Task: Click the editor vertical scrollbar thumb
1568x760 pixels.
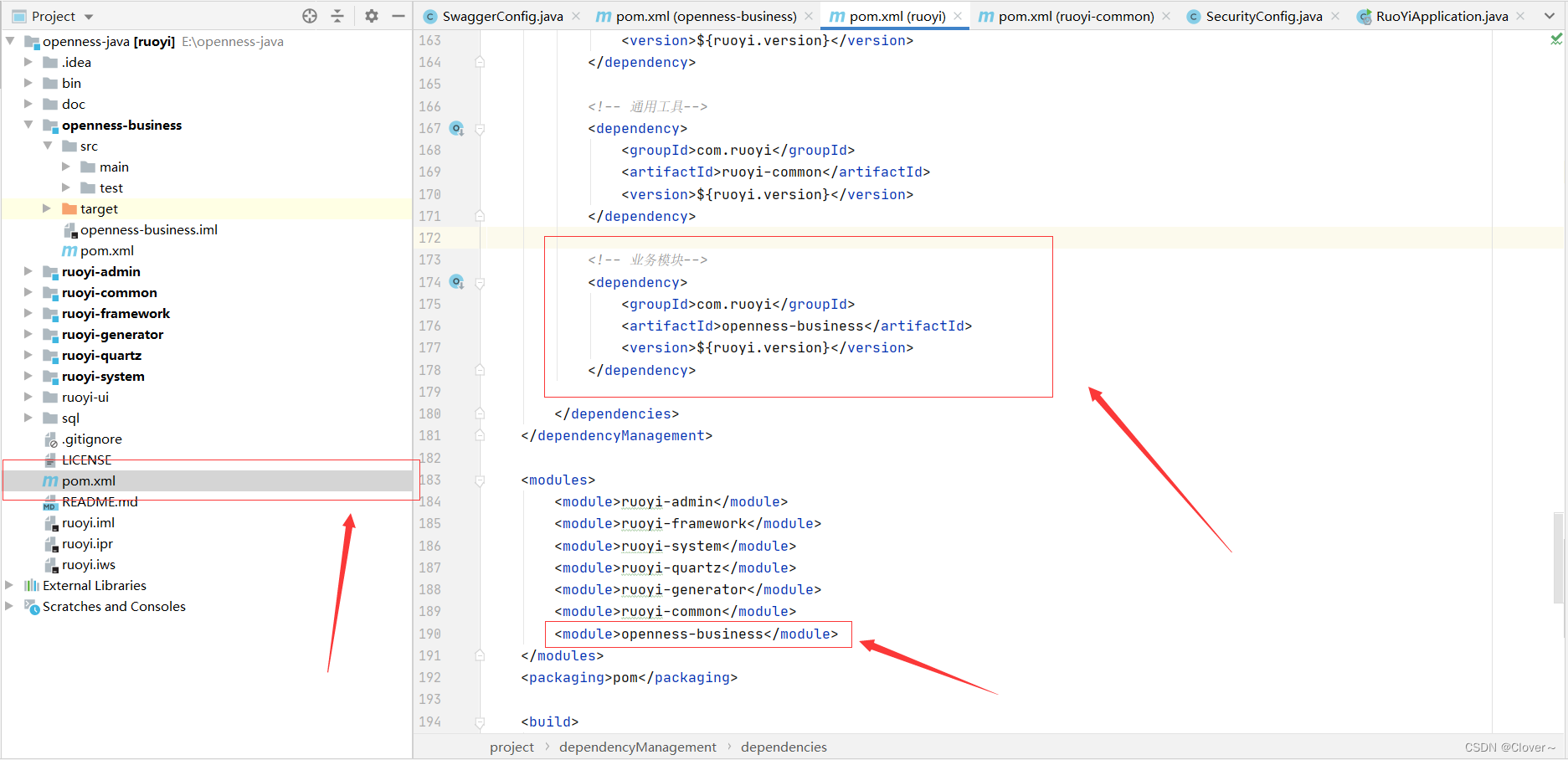Action: pyautogui.click(x=1558, y=558)
